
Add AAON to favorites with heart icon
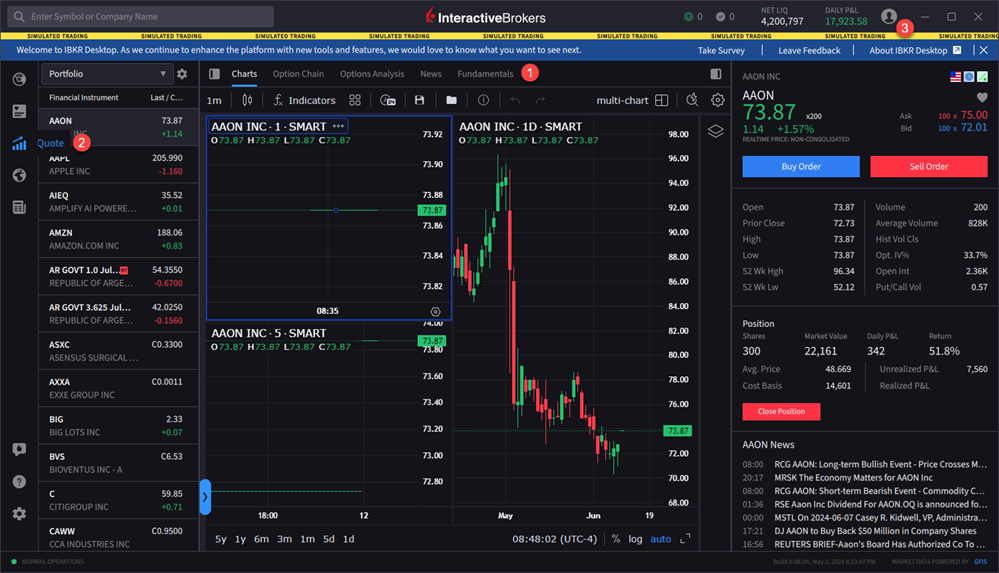982,98
